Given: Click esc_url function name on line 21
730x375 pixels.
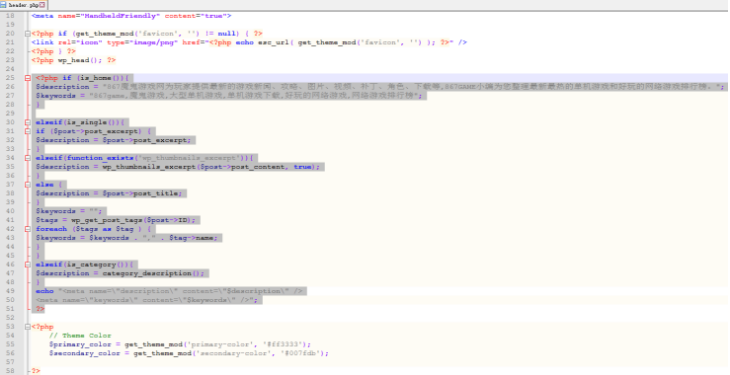Looking at the screenshot, I should point(274,42).
